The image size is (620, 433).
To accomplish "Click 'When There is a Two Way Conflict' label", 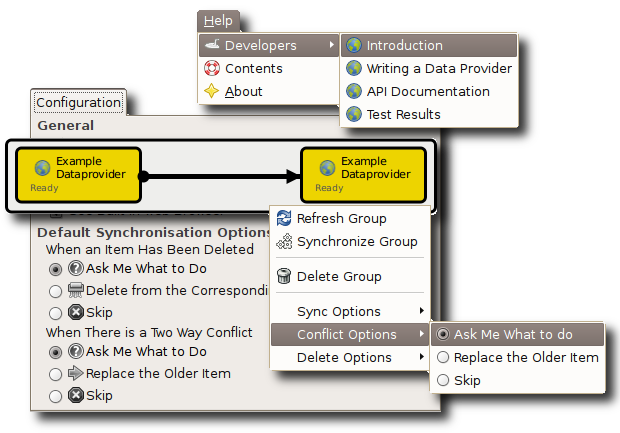I will click(x=149, y=333).
